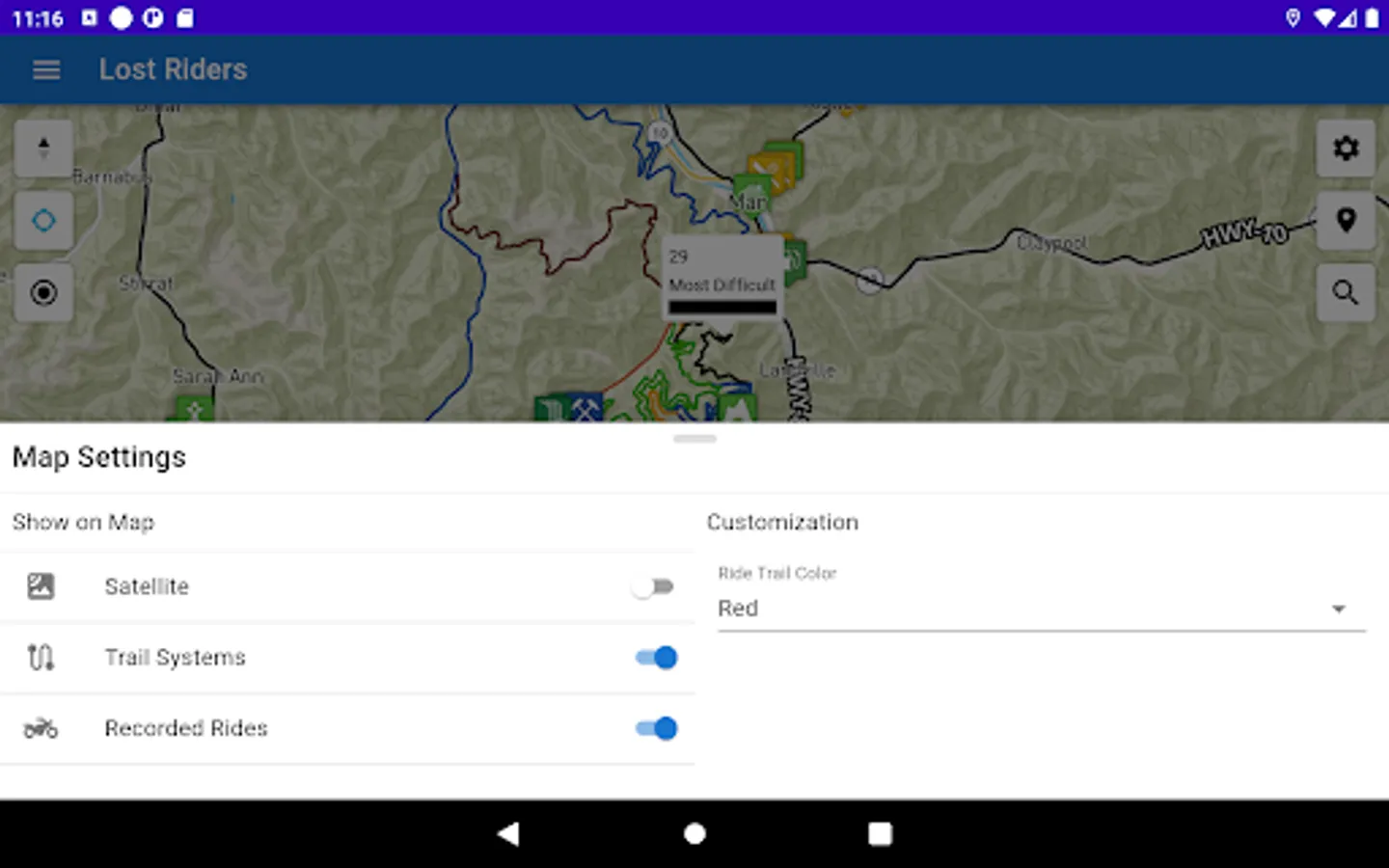Open the hamburger navigation menu
Screen dimensions: 1389x868
pos(46,69)
